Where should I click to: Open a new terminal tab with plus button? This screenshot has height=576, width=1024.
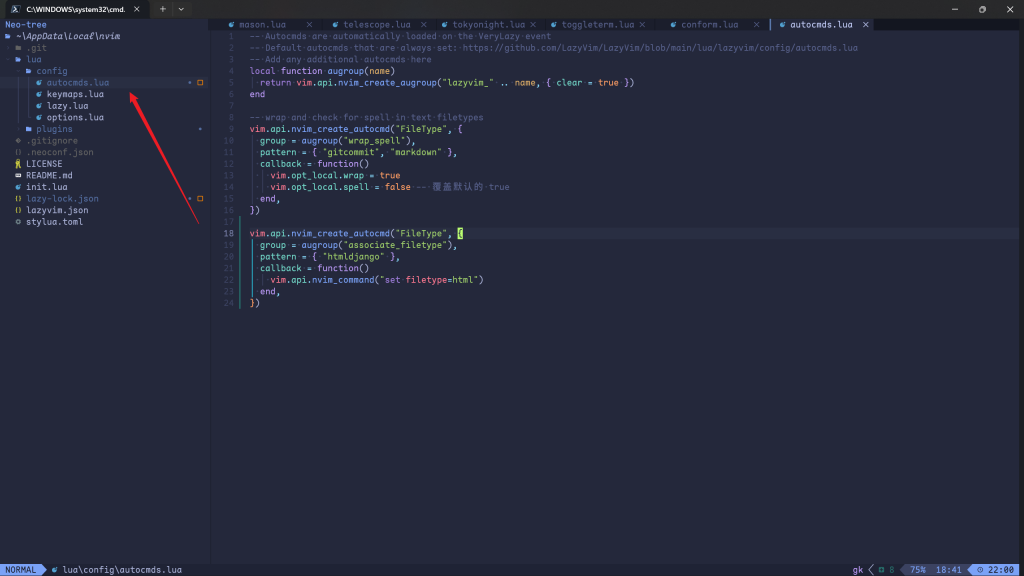[x=162, y=8]
